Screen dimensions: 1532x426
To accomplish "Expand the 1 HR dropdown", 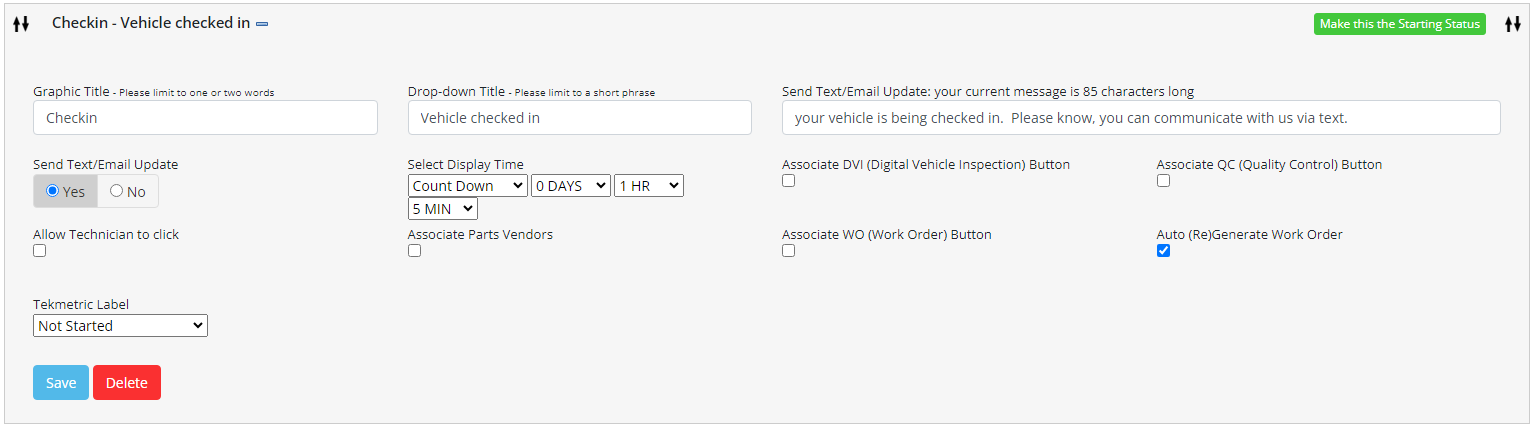I will pyautogui.click(x=648, y=186).
